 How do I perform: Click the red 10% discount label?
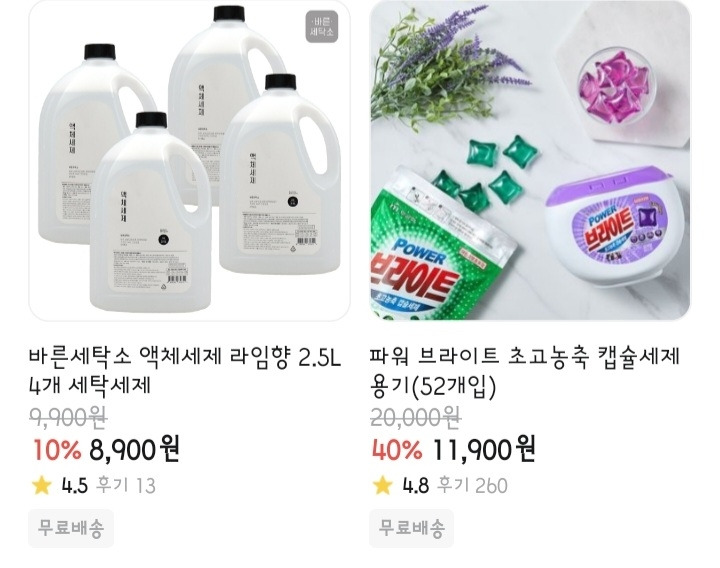pos(57,450)
